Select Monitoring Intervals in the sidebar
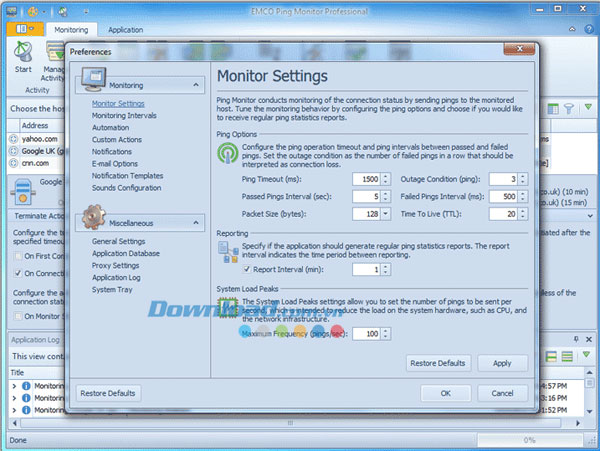Screen dimensions: 600x451 click(124, 115)
